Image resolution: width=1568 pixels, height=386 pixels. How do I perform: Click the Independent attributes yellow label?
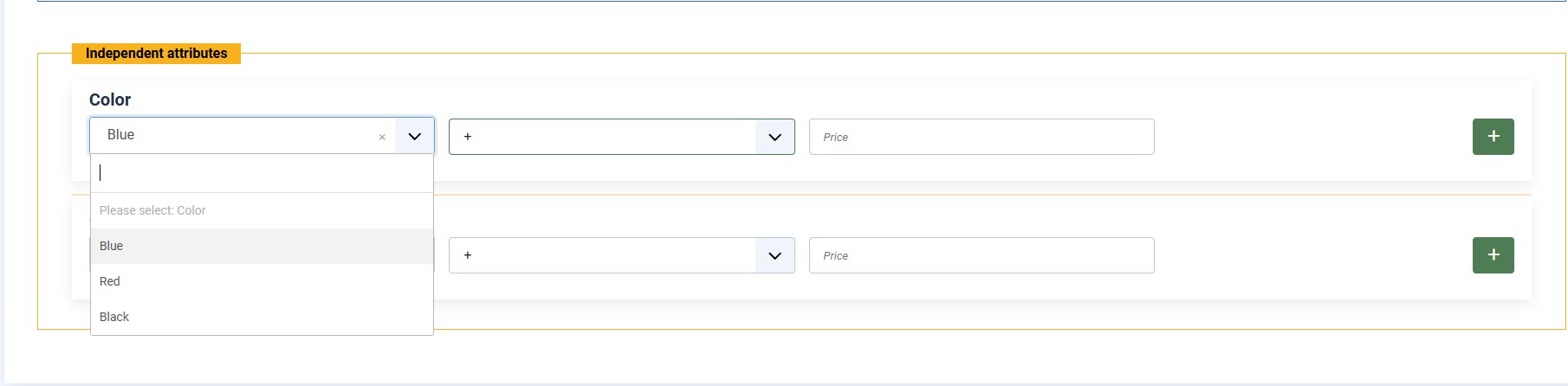click(156, 54)
